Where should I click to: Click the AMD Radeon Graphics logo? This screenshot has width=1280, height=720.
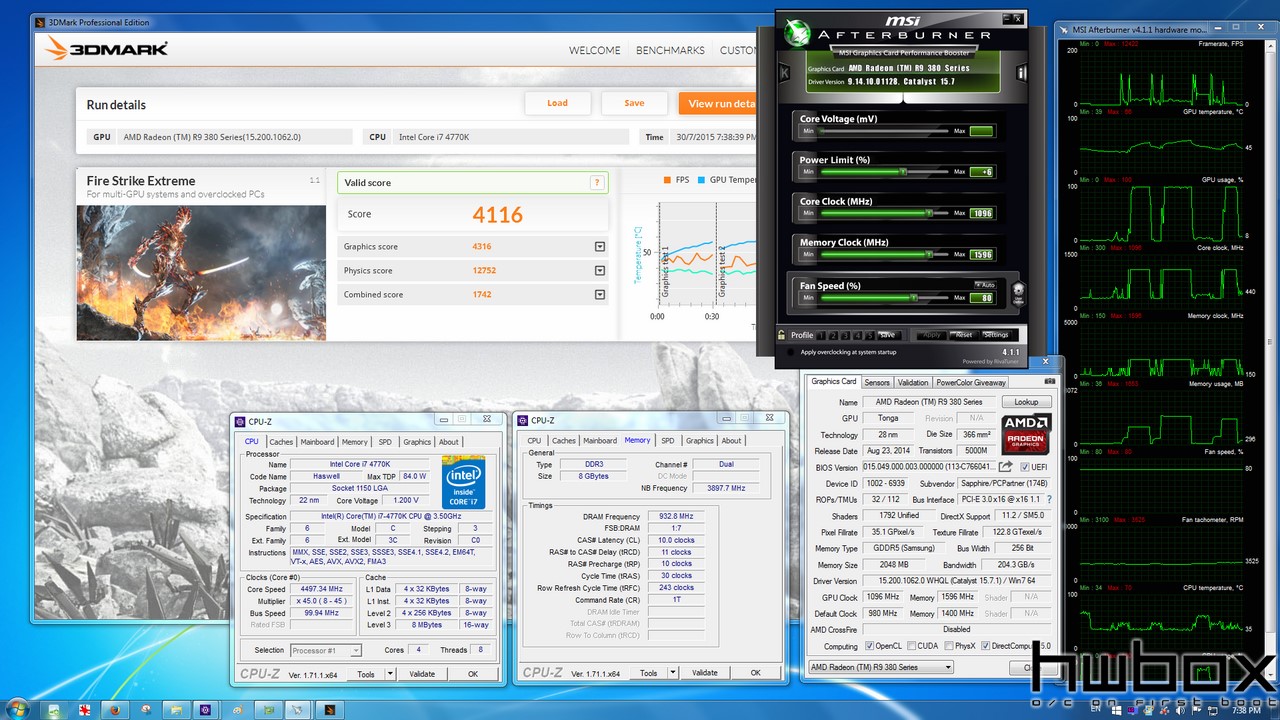pos(1026,436)
